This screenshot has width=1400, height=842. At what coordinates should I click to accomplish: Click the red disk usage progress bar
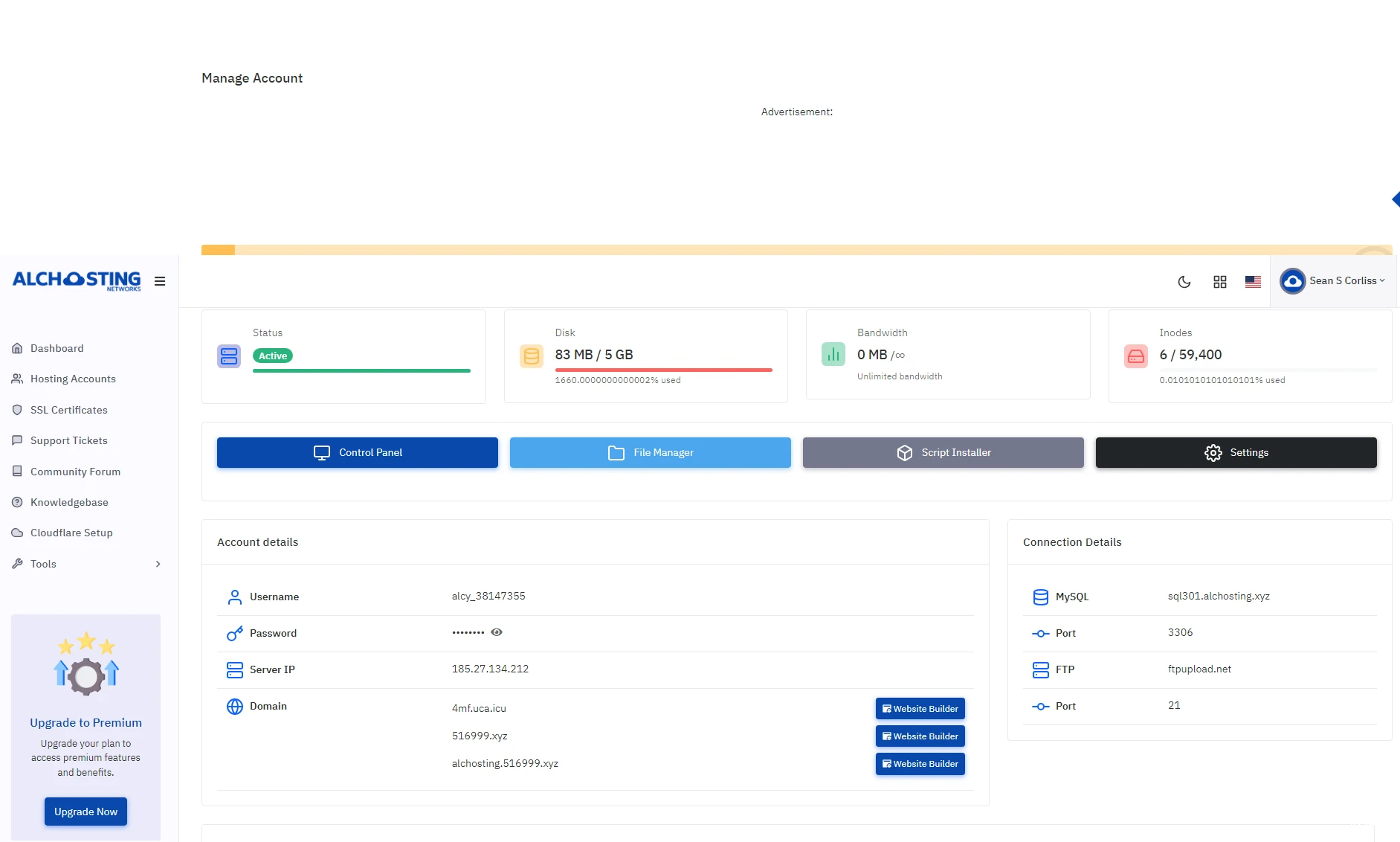pos(663,370)
